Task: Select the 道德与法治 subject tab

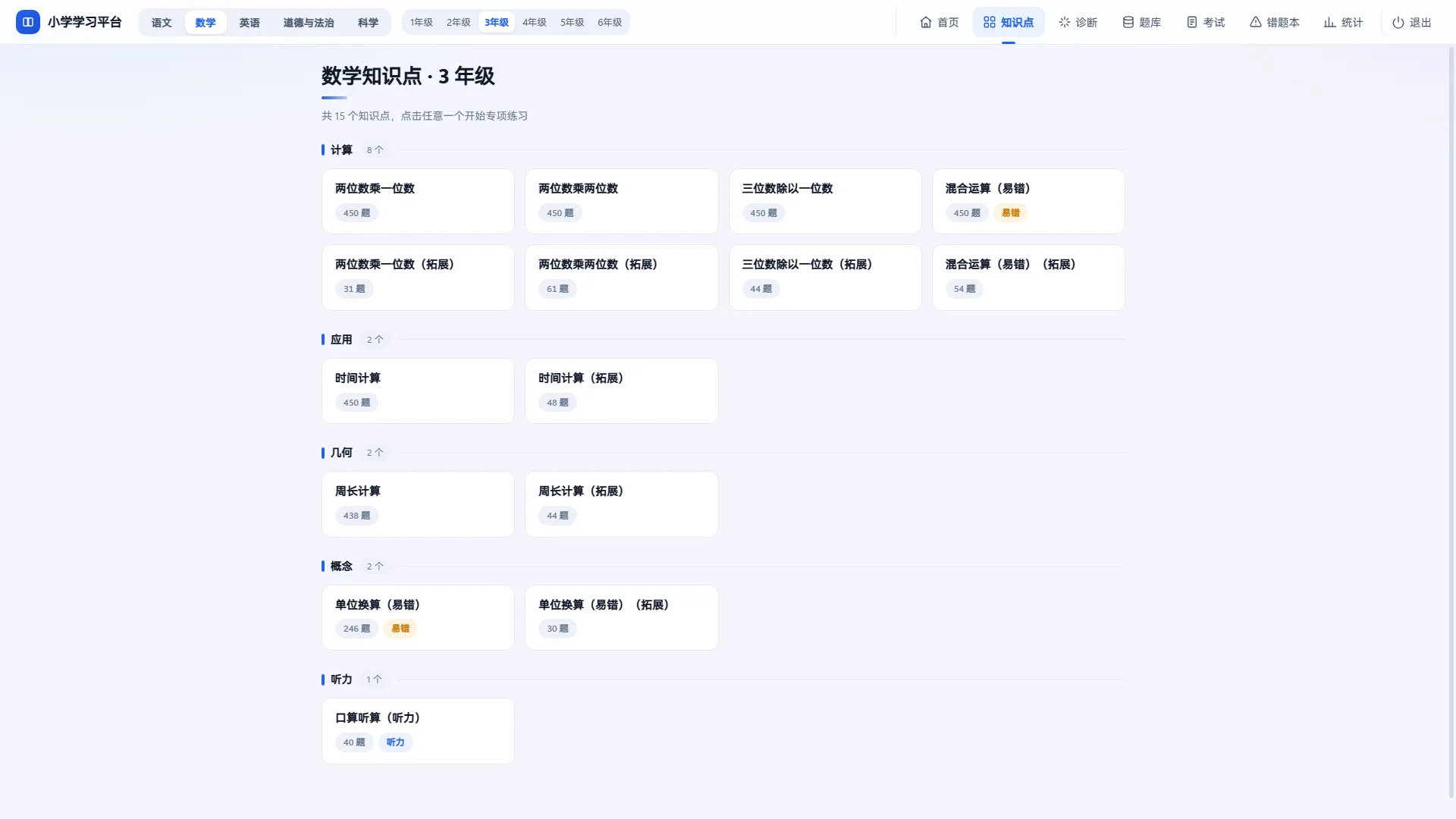Action: (309, 22)
